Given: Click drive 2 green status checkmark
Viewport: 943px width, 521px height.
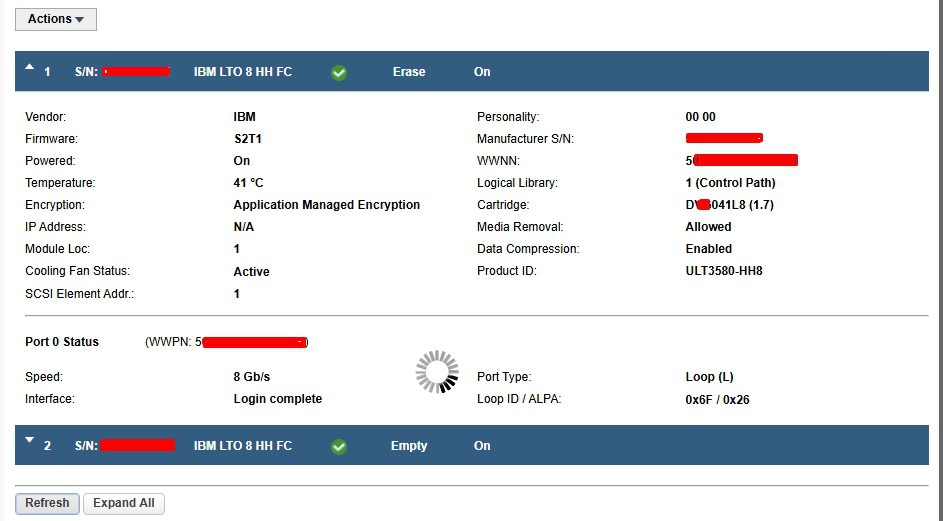Looking at the screenshot, I should click(339, 446).
